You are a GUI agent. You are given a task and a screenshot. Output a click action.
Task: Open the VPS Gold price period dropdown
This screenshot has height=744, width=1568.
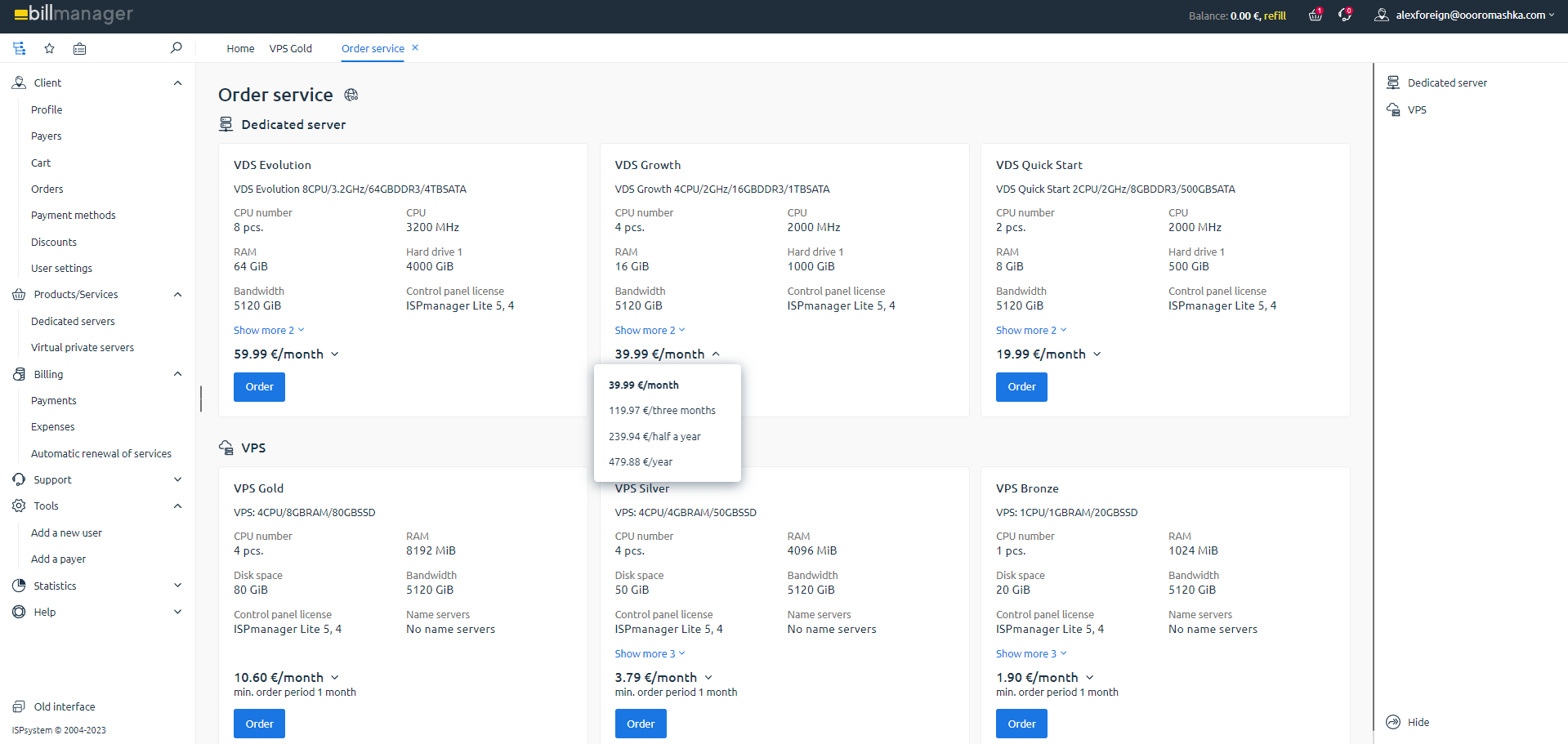tap(335, 677)
